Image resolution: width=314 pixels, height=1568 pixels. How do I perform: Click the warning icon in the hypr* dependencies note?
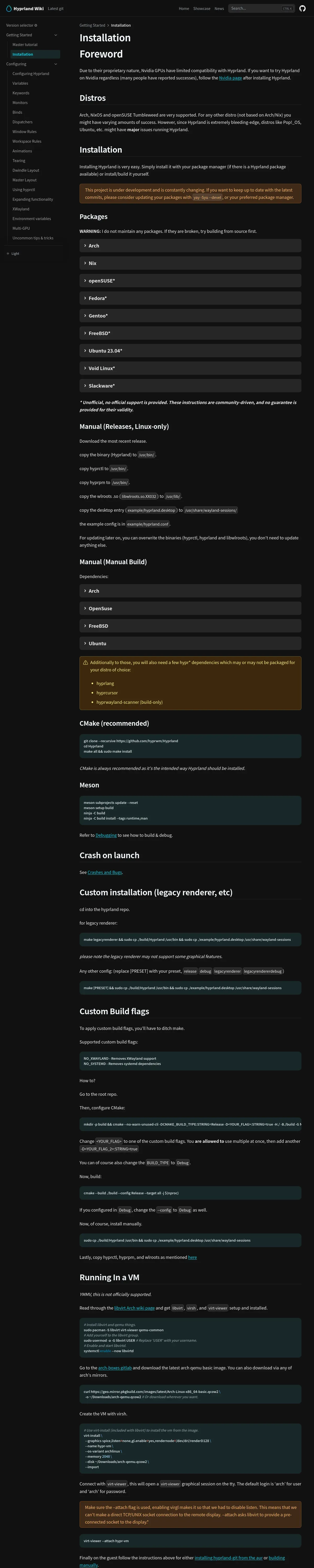tap(85, 662)
